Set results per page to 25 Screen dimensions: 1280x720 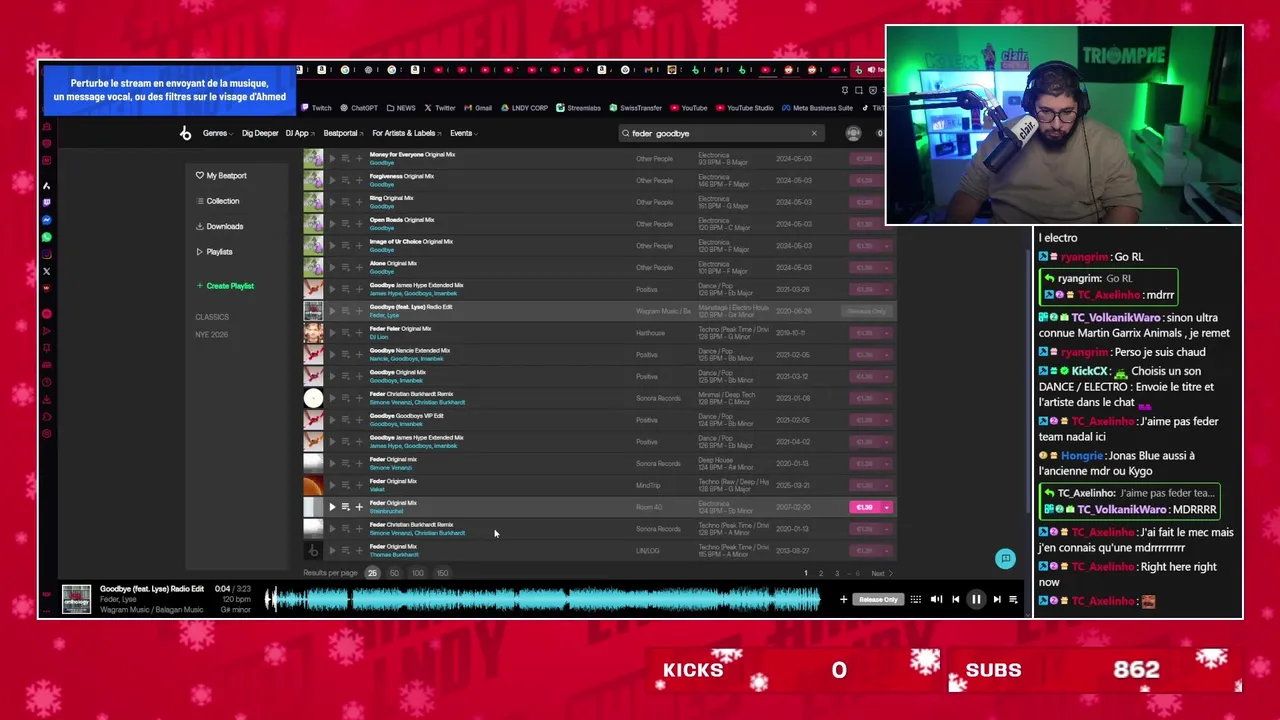(x=372, y=573)
